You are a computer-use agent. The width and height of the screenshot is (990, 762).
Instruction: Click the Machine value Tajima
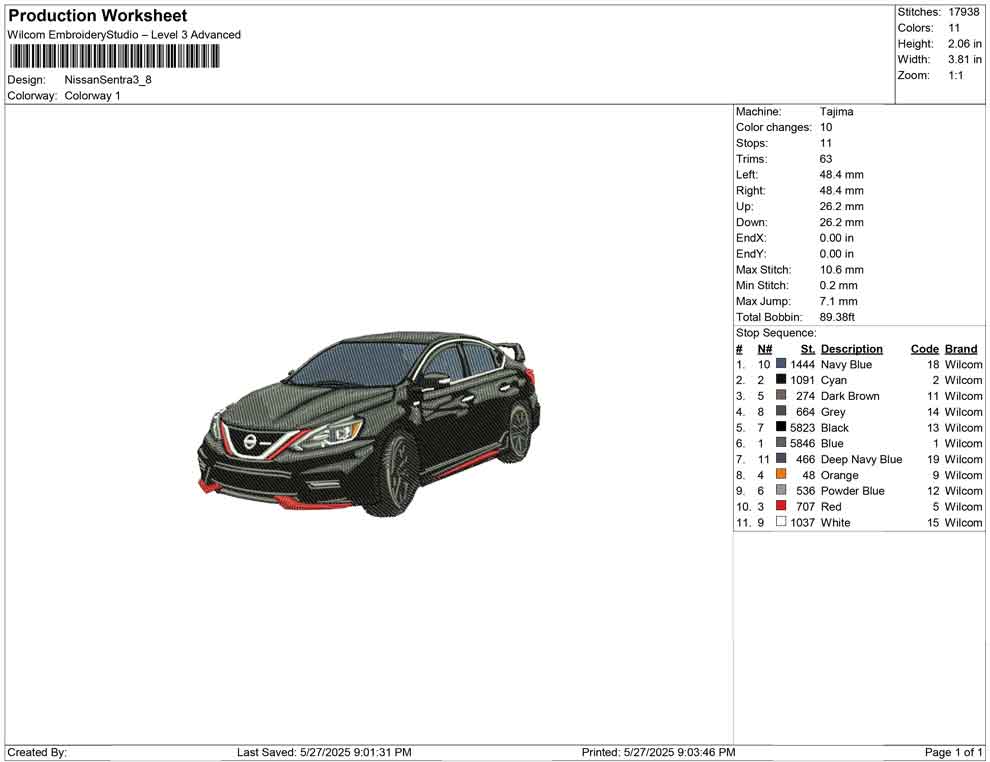point(837,112)
